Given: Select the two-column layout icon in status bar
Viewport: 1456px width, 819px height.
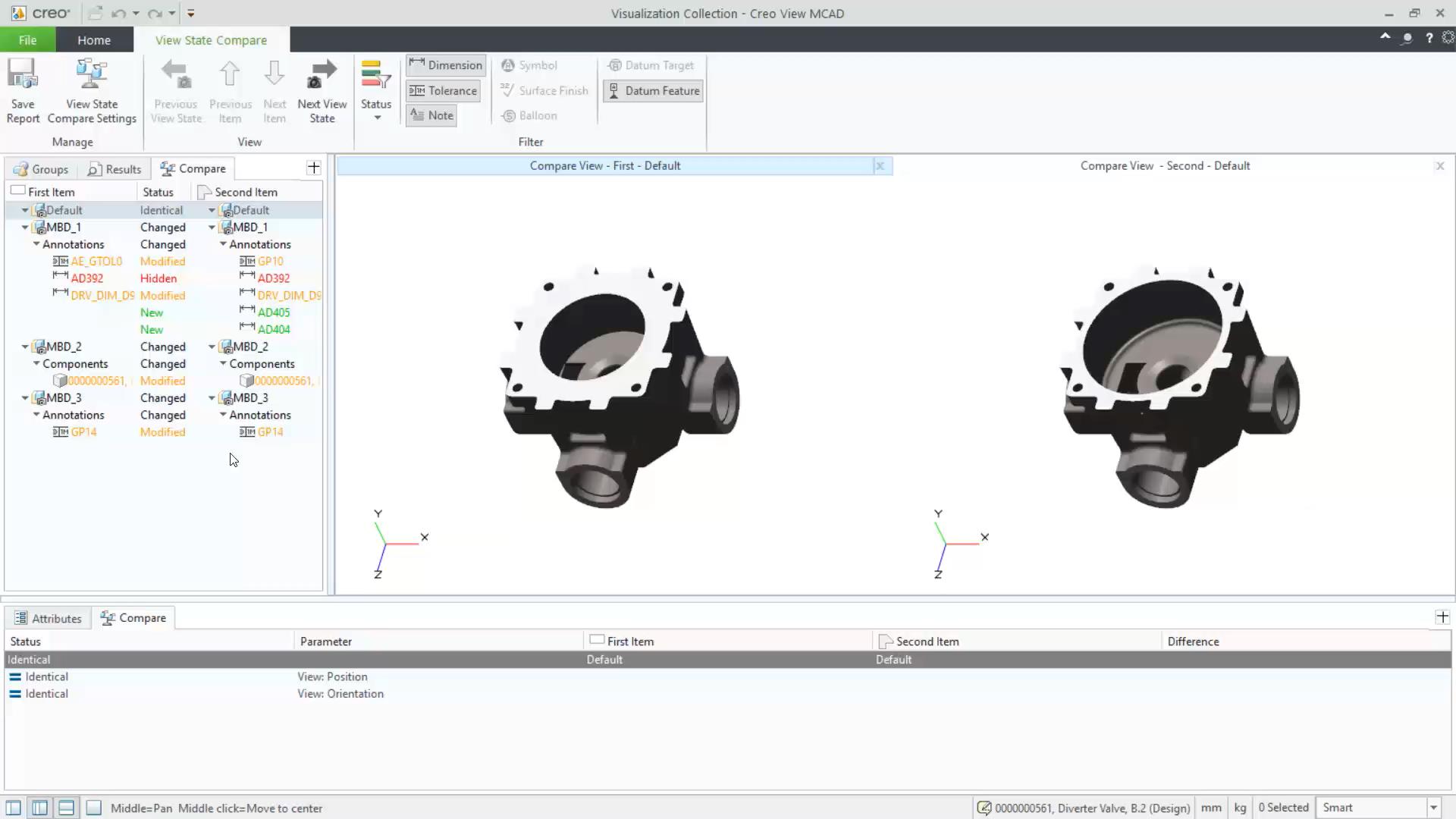Looking at the screenshot, I should (40, 808).
